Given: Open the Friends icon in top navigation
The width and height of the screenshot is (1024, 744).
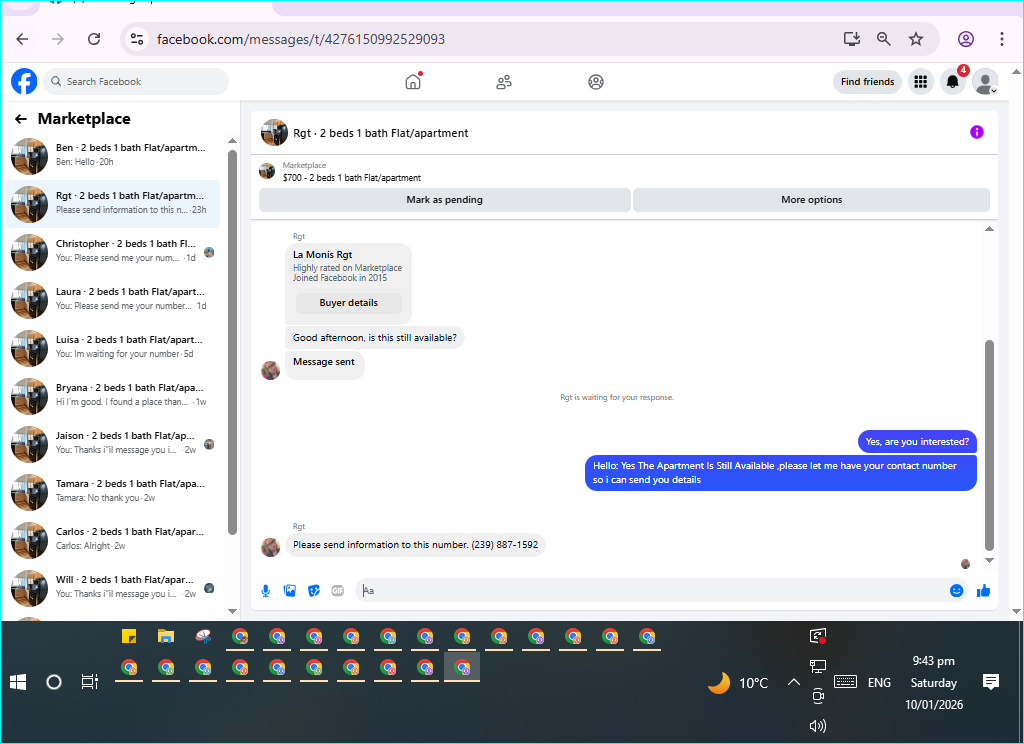Looking at the screenshot, I should point(504,82).
